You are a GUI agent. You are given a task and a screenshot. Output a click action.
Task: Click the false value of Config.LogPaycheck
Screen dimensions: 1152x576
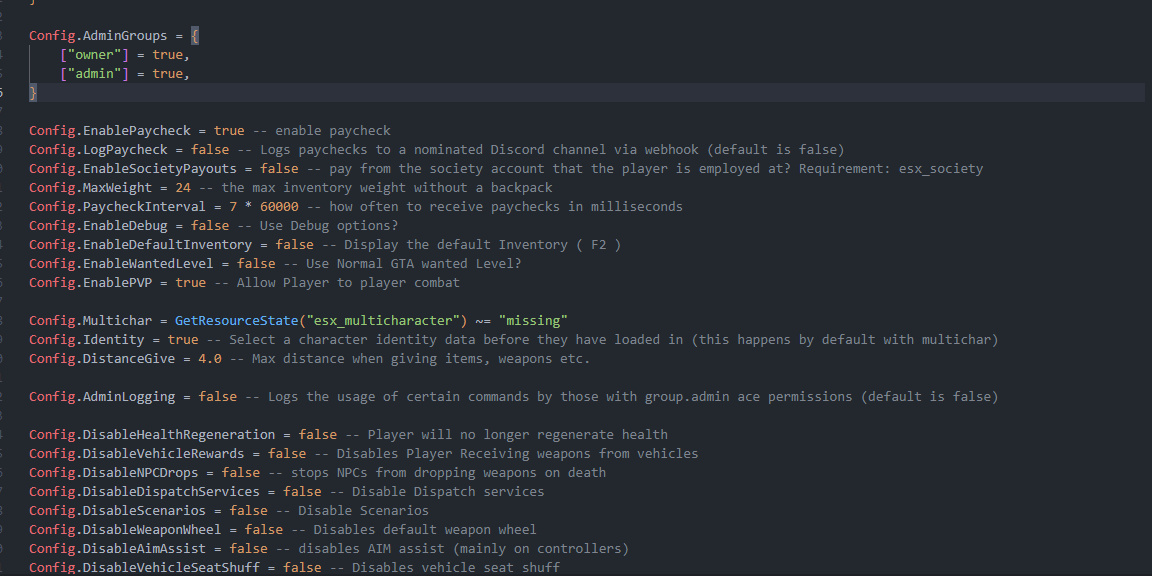pos(210,149)
